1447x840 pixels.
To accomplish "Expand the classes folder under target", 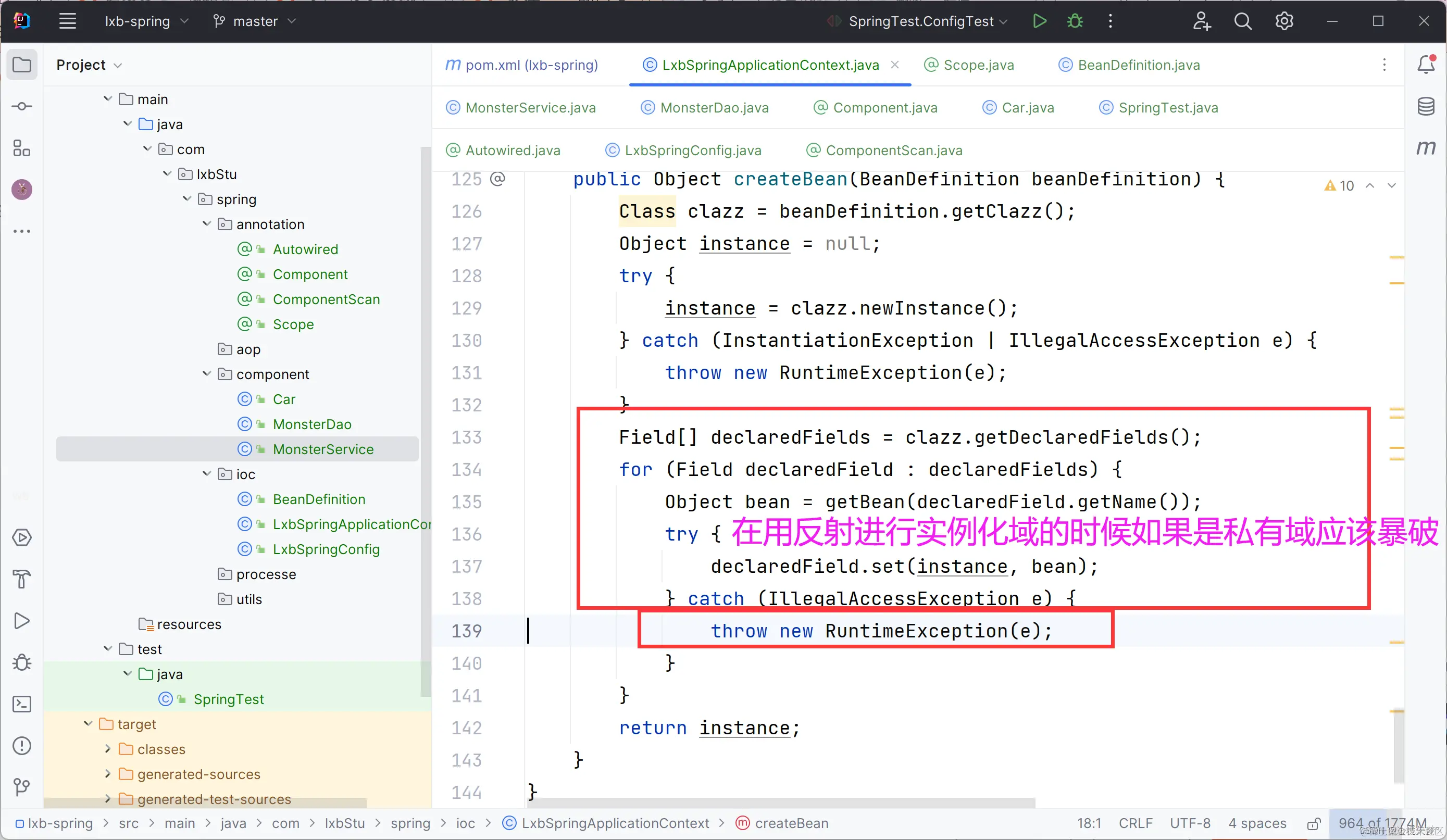I will click(x=107, y=749).
